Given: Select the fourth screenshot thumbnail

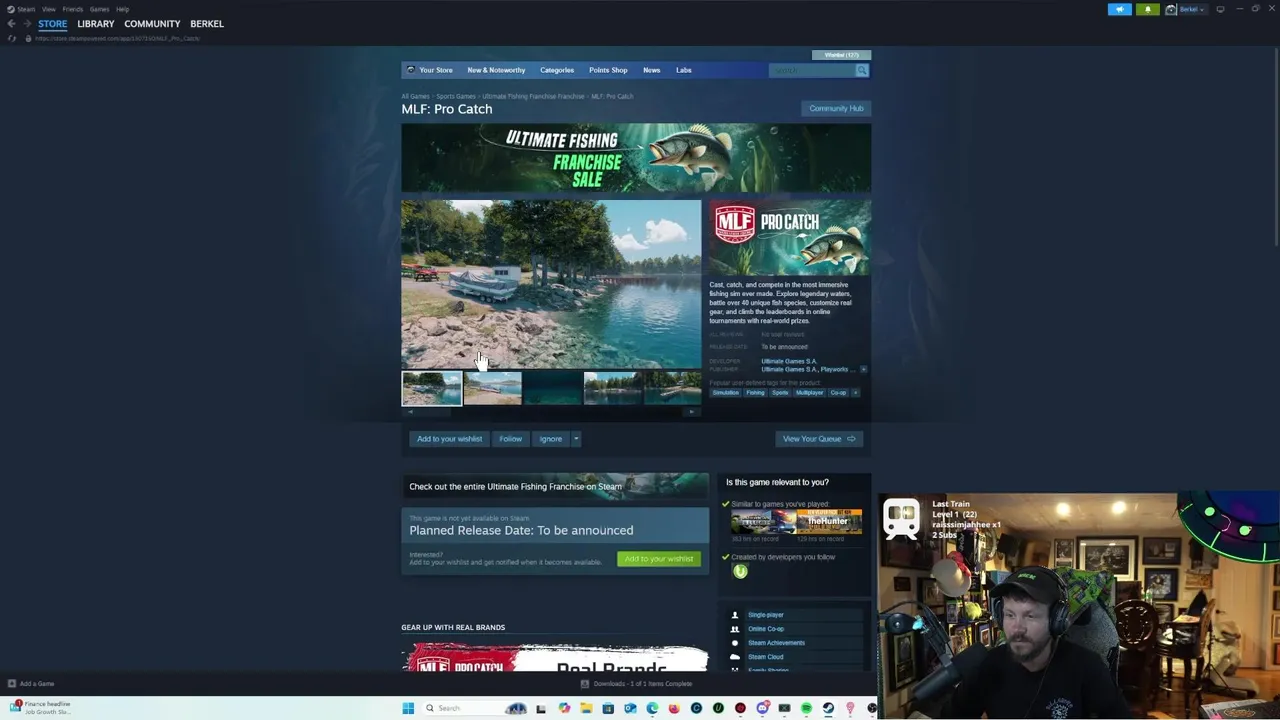Looking at the screenshot, I should (612, 388).
